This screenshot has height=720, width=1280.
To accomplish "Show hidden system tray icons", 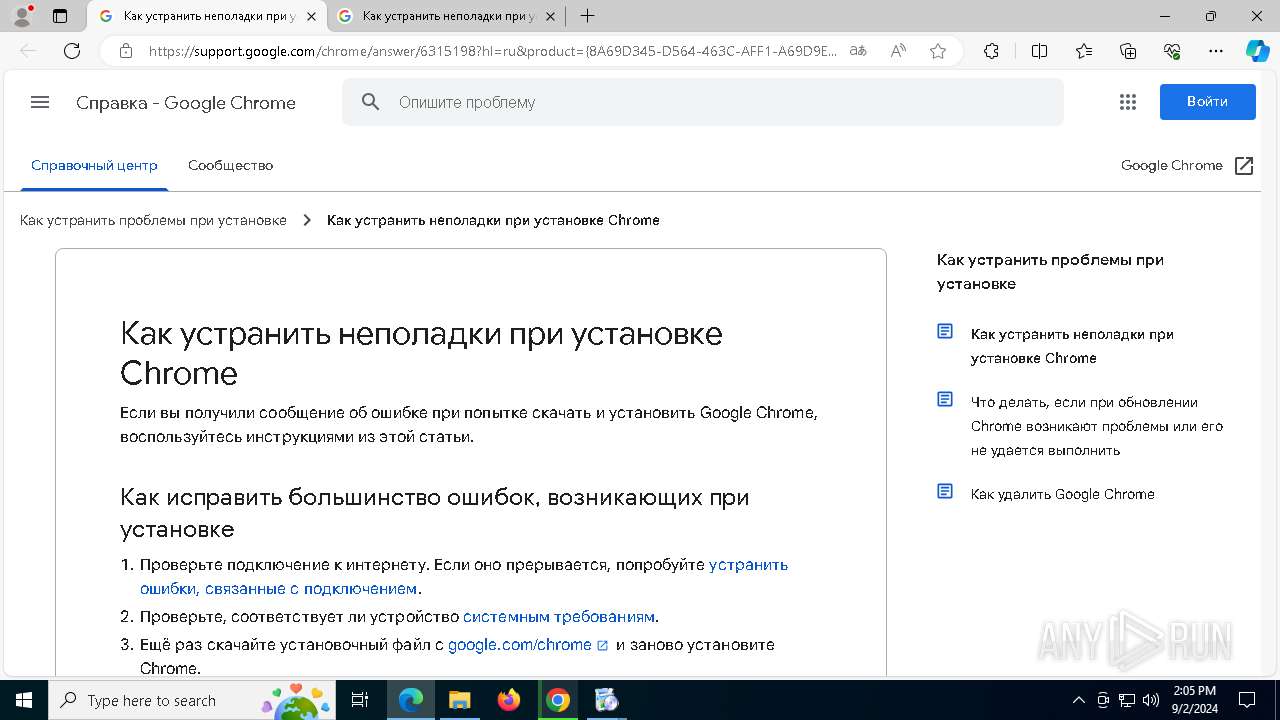I will click(x=1078, y=700).
